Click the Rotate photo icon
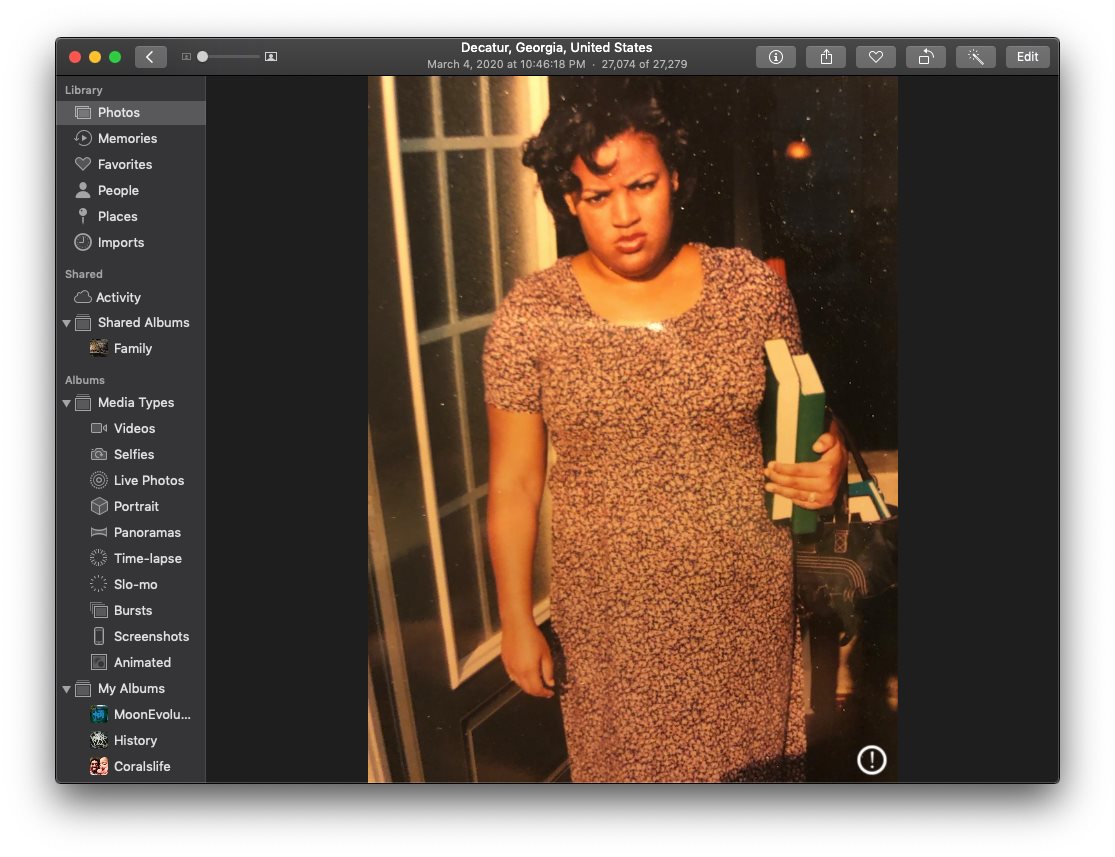The image size is (1115, 857). [925, 57]
